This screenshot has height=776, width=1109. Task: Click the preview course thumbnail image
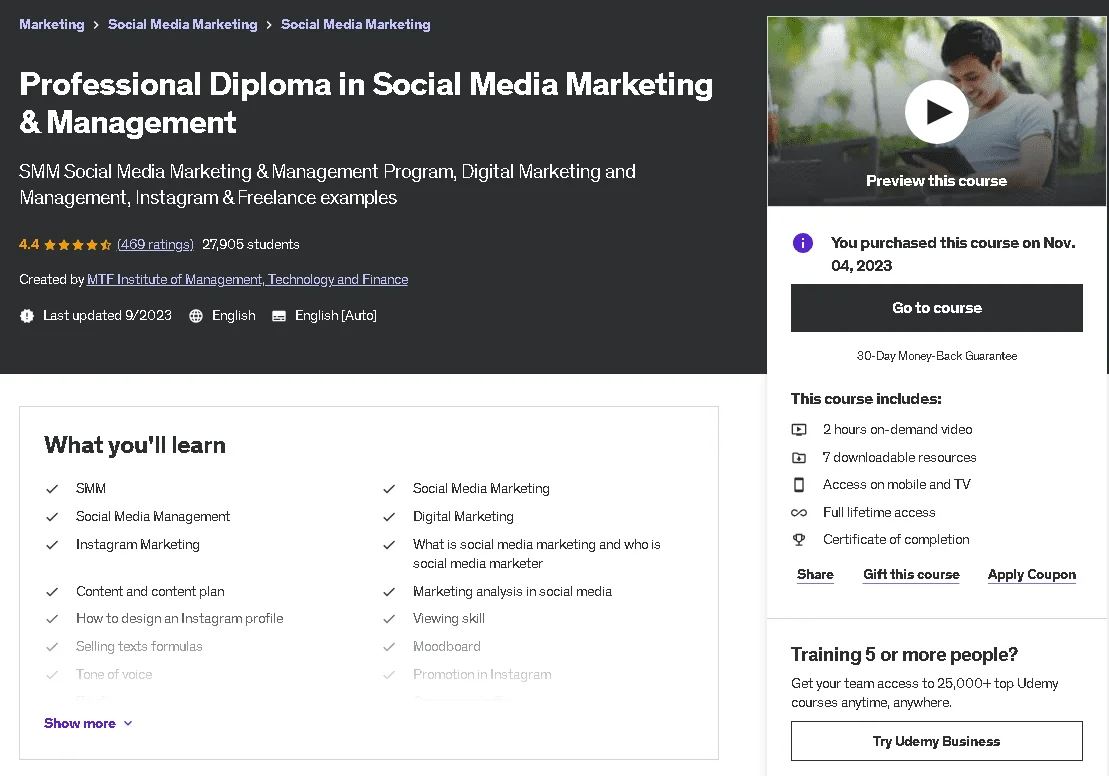(936, 111)
